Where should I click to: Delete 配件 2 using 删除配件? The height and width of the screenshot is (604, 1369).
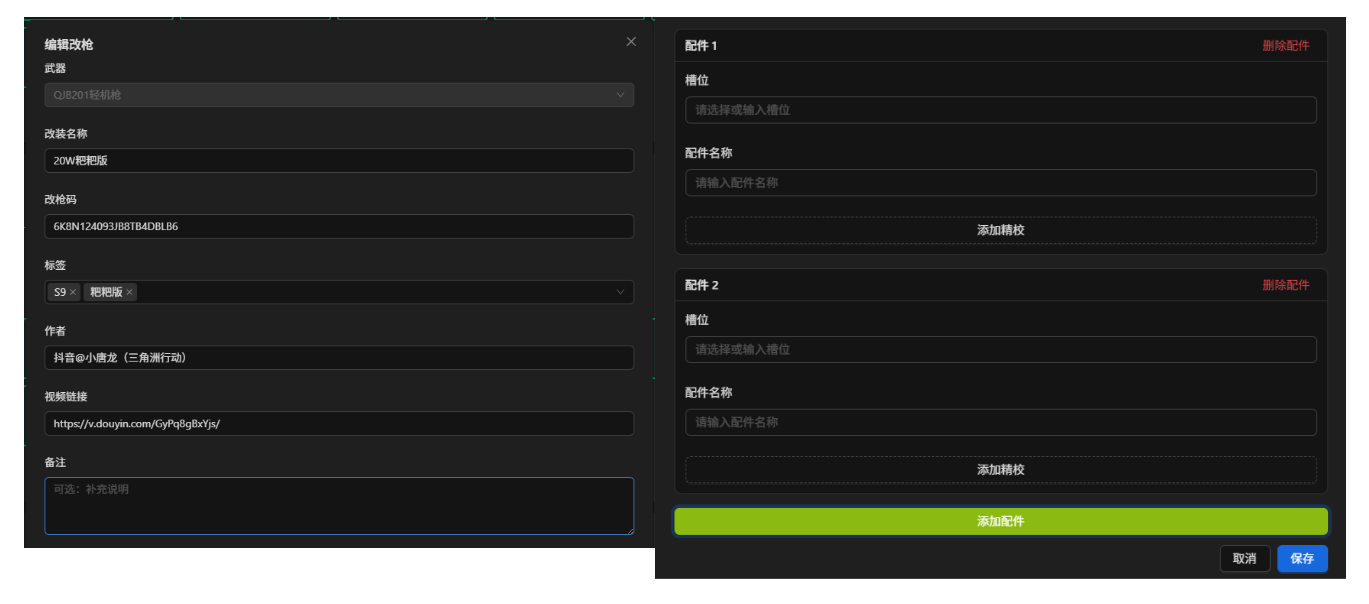1285,285
